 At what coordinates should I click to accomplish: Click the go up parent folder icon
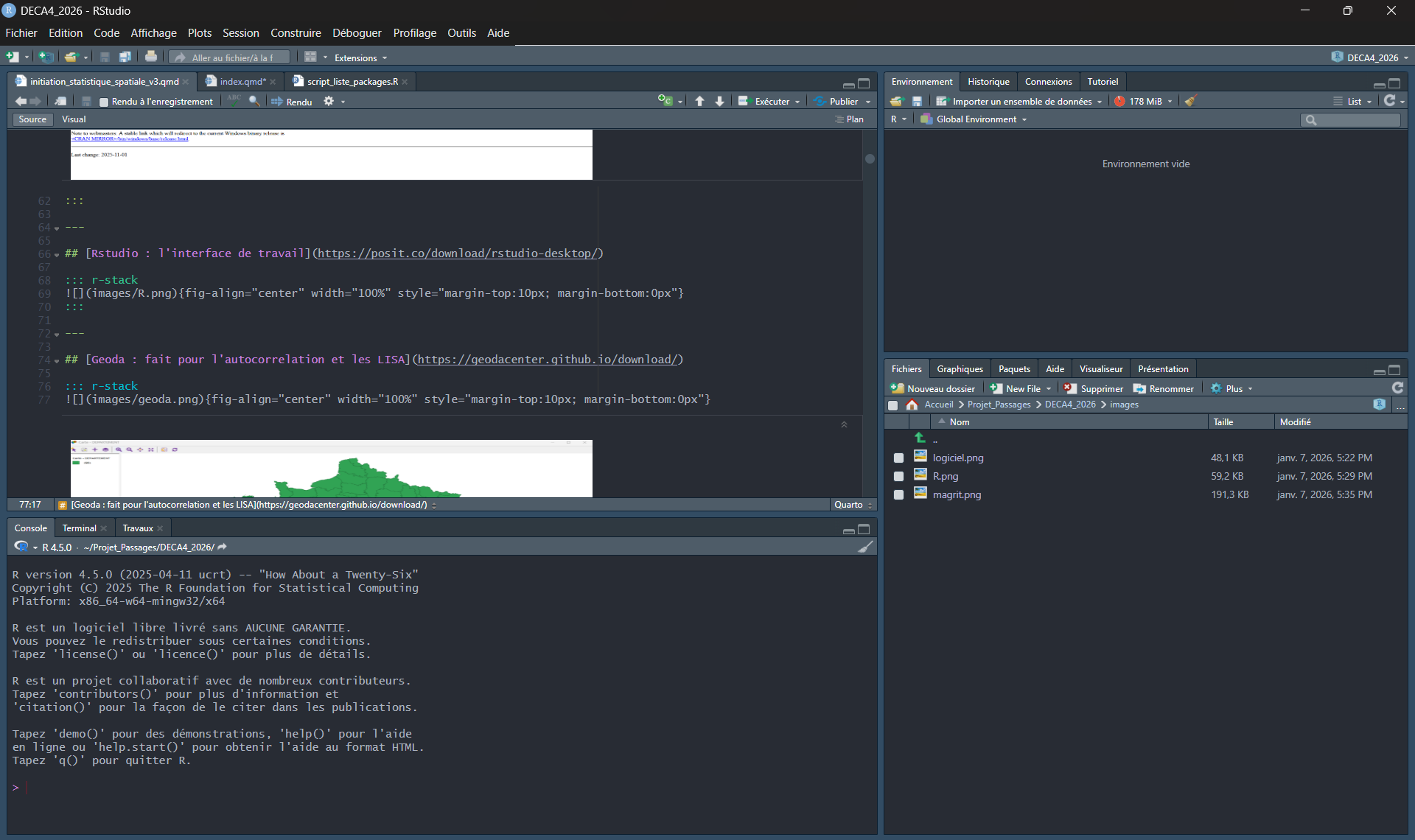[920, 438]
